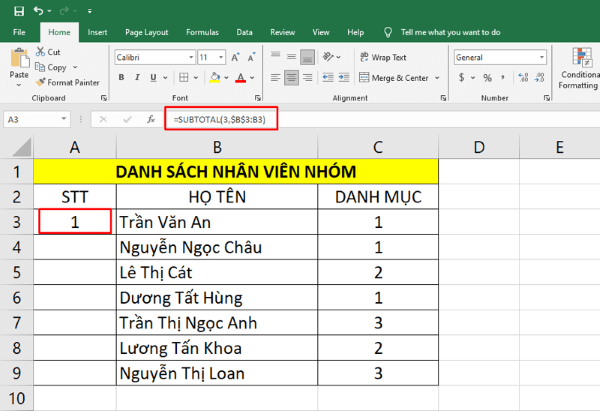Click the Paste clipboard icon

tap(20, 58)
